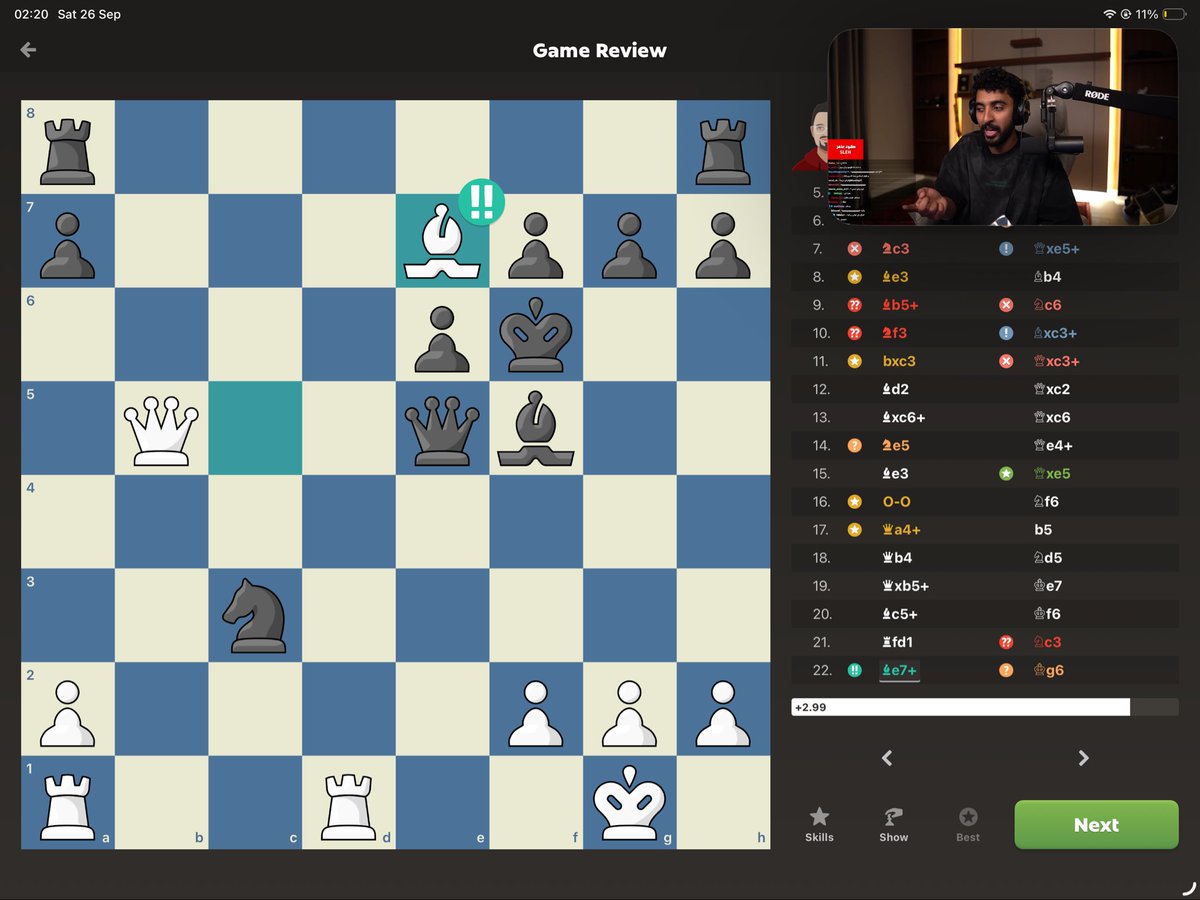Click the evaluation bar showing +2.99
The width and height of the screenshot is (1200, 900).
coord(985,707)
